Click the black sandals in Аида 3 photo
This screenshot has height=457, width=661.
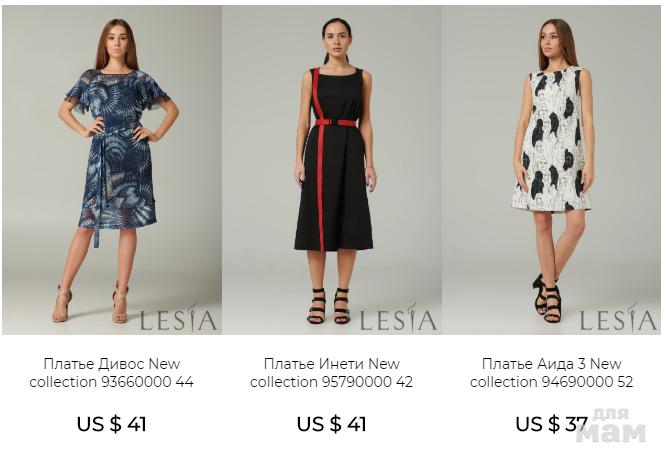(x=548, y=298)
